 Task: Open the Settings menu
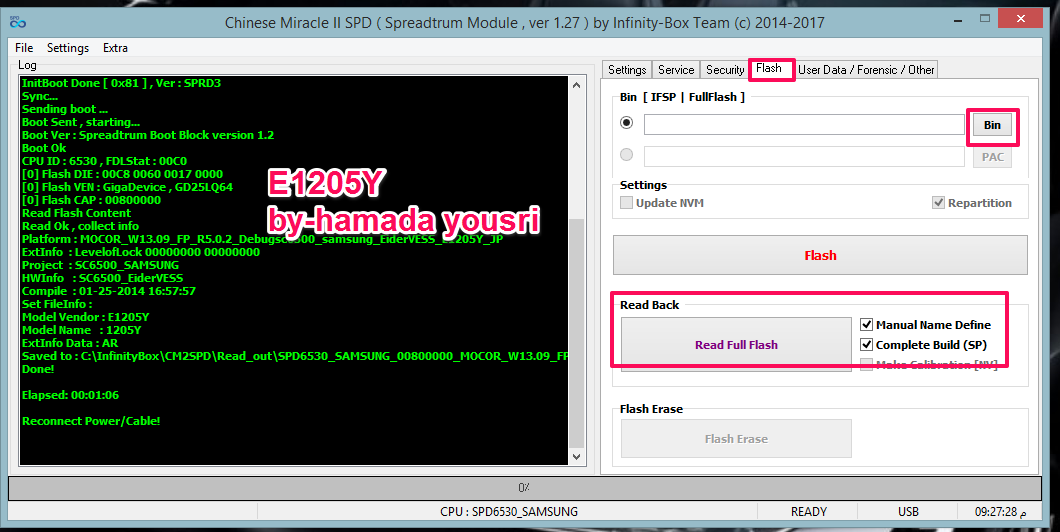68,48
